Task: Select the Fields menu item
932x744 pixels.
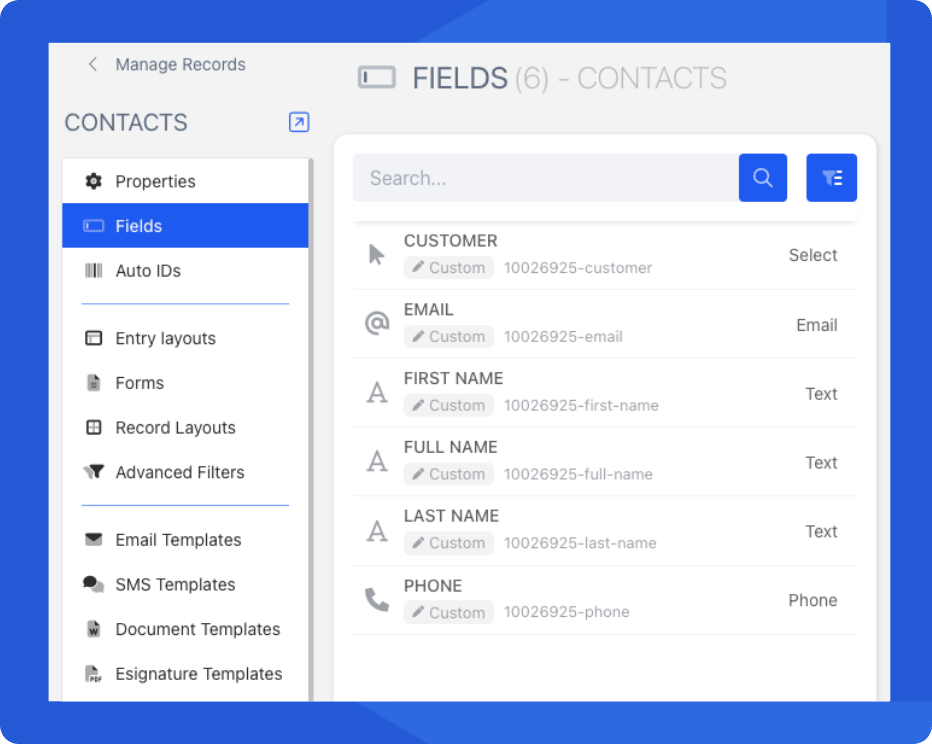Action: (185, 226)
